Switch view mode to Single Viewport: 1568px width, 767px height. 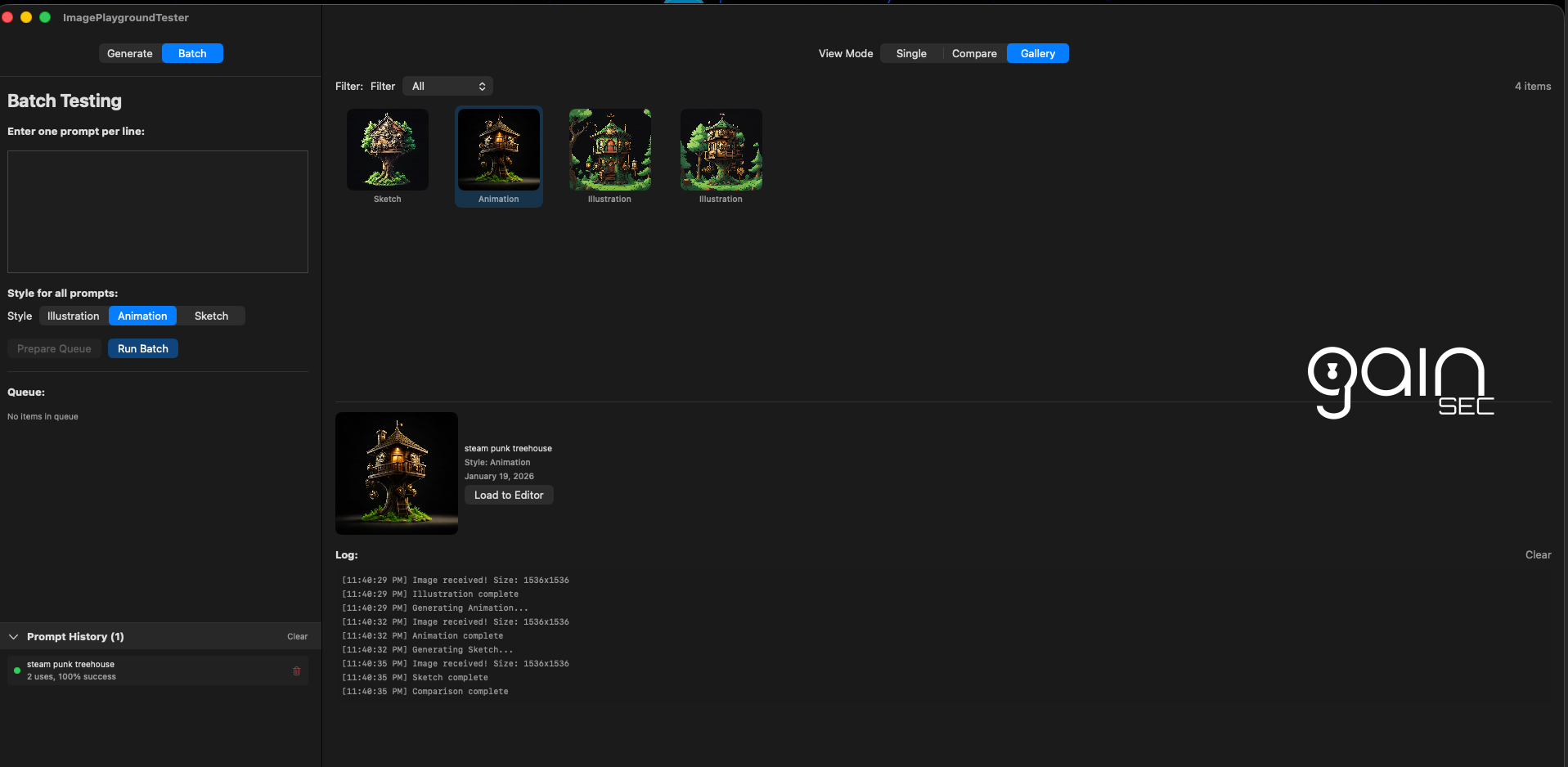(911, 53)
